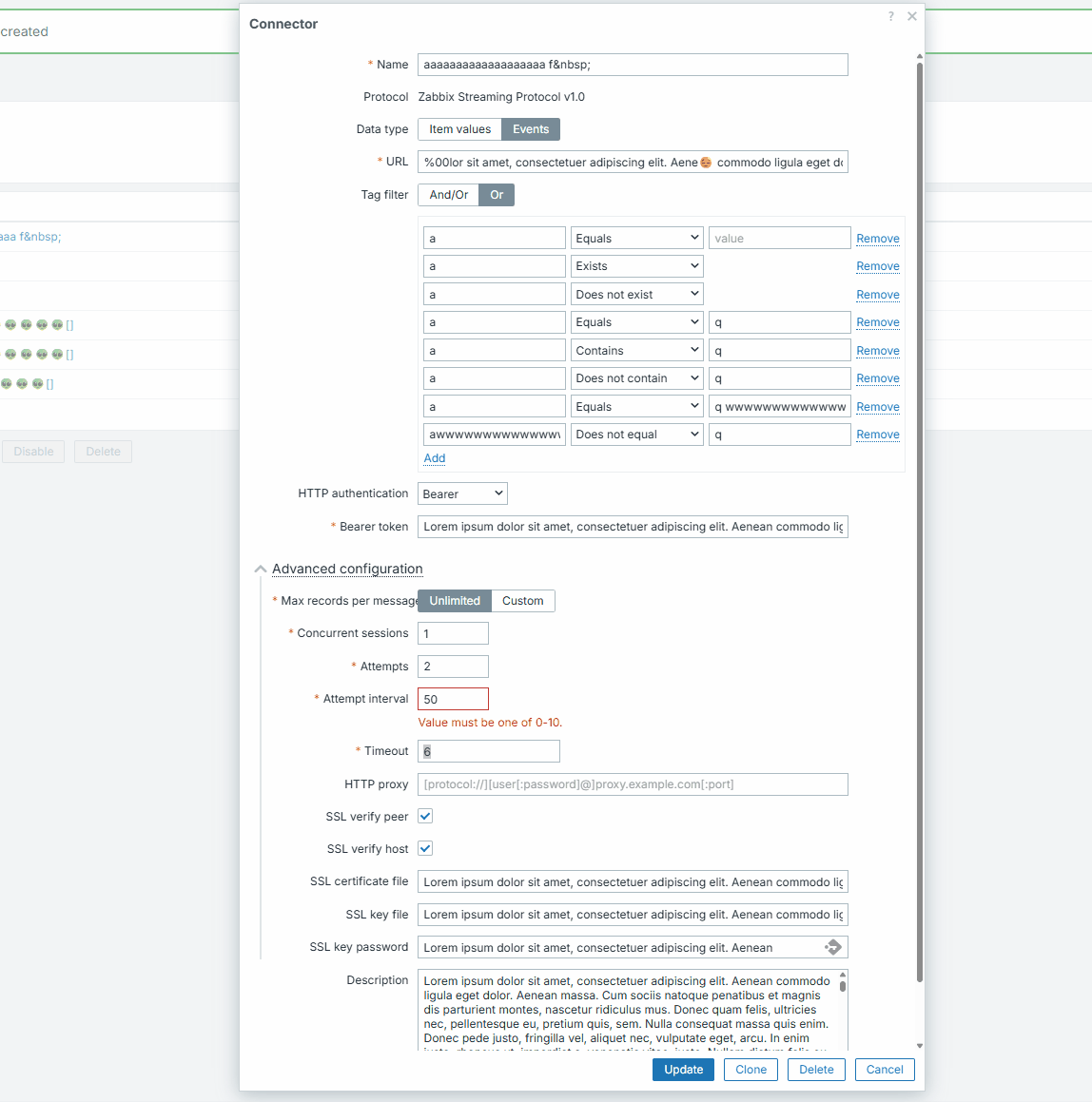This screenshot has width=1092, height=1102.
Task: Remove the 'Exists' tag filter row
Action: click(x=877, y=266)
